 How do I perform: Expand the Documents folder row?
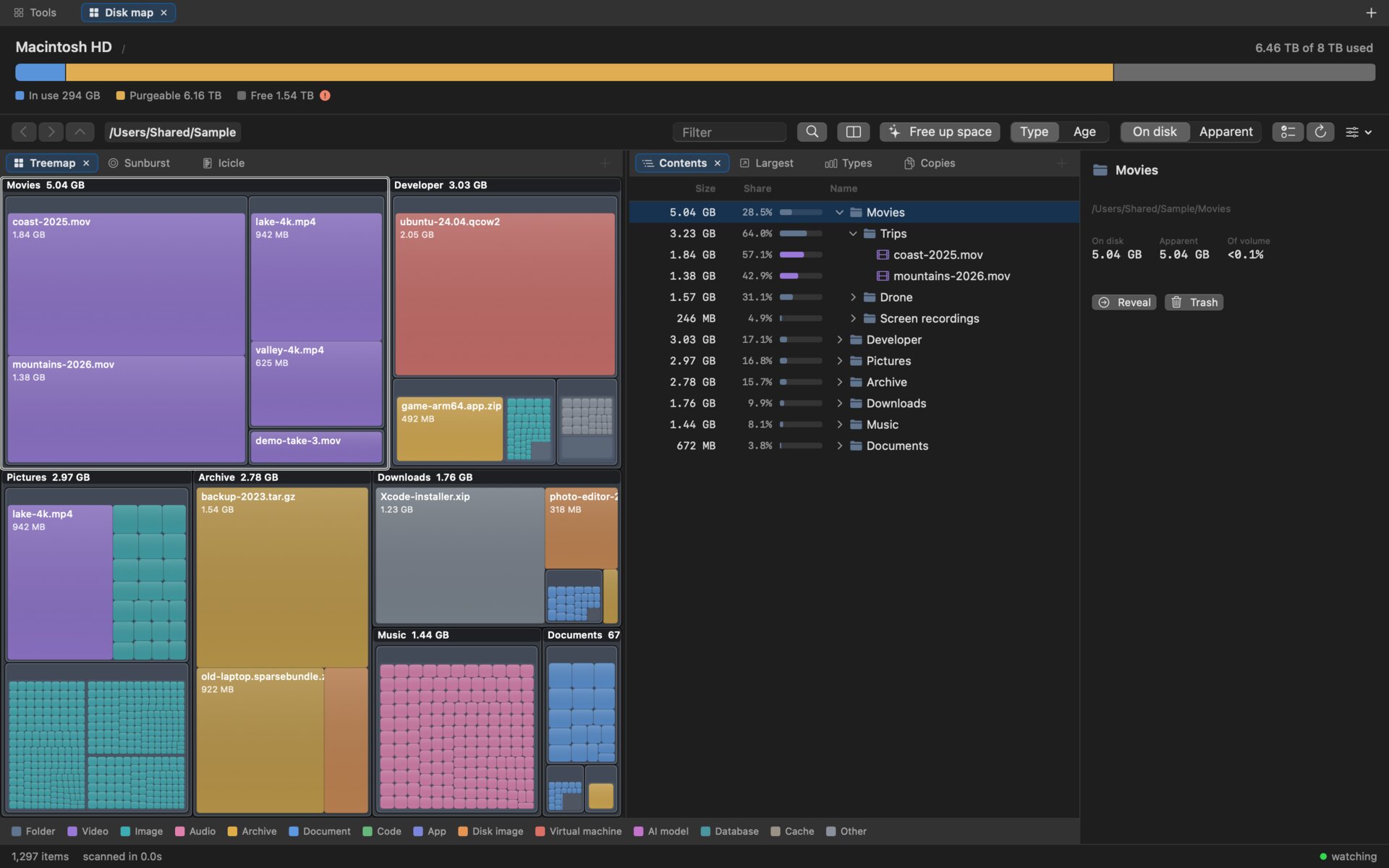point(839,446)
